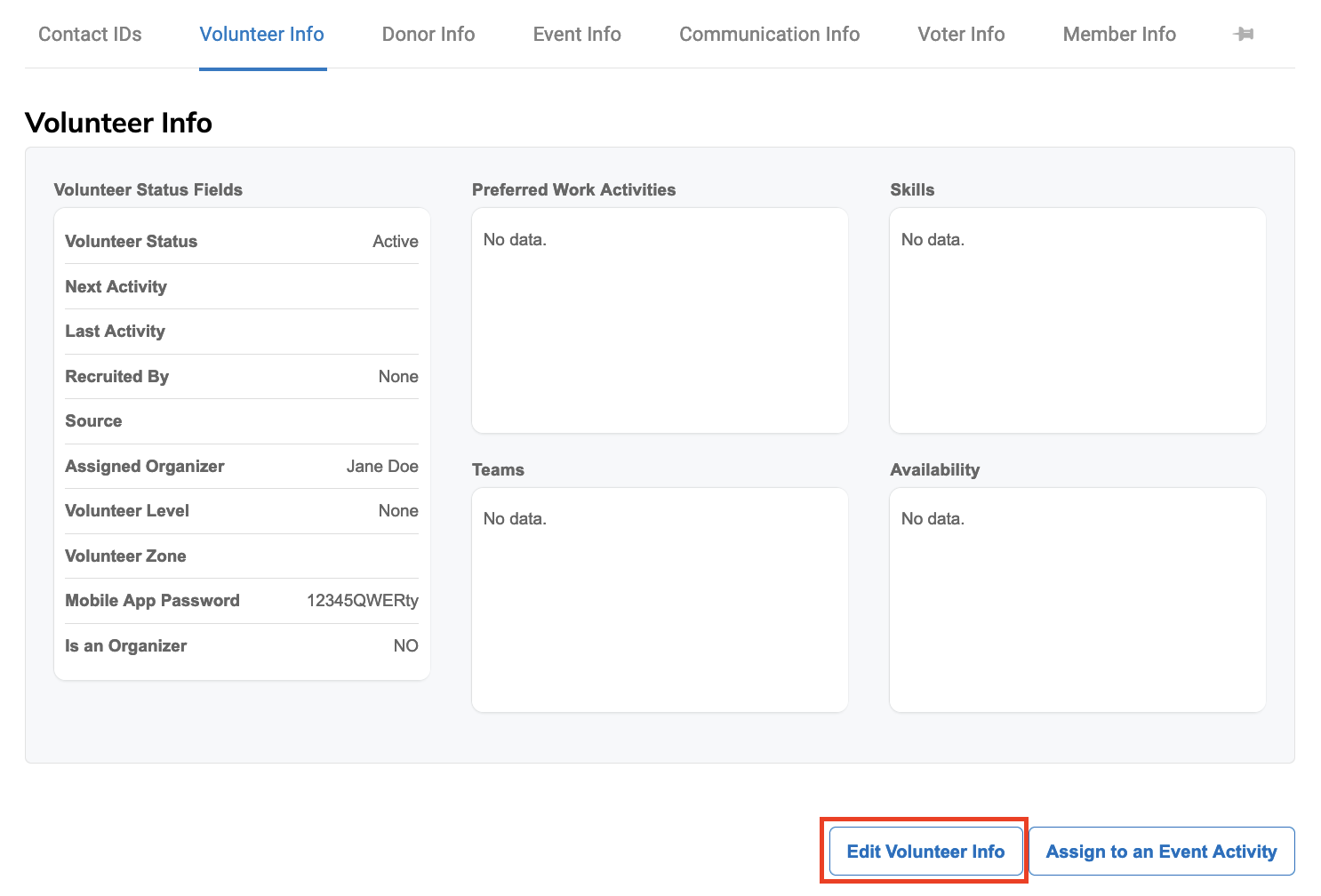Click No data in the Skills panel
Viewport: 1321px width, 896px height.
click(x=933, y=240)
